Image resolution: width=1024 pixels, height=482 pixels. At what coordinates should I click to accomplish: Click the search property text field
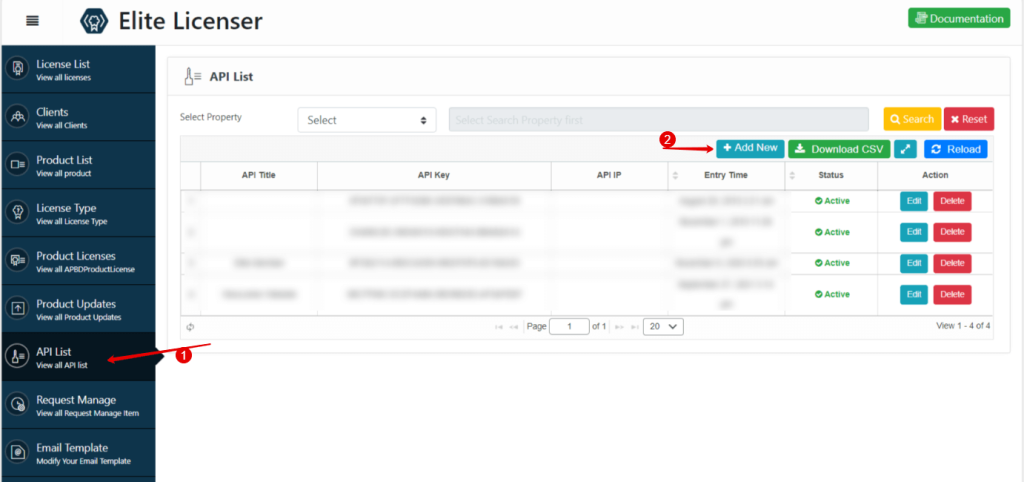(x=658, y=120)
